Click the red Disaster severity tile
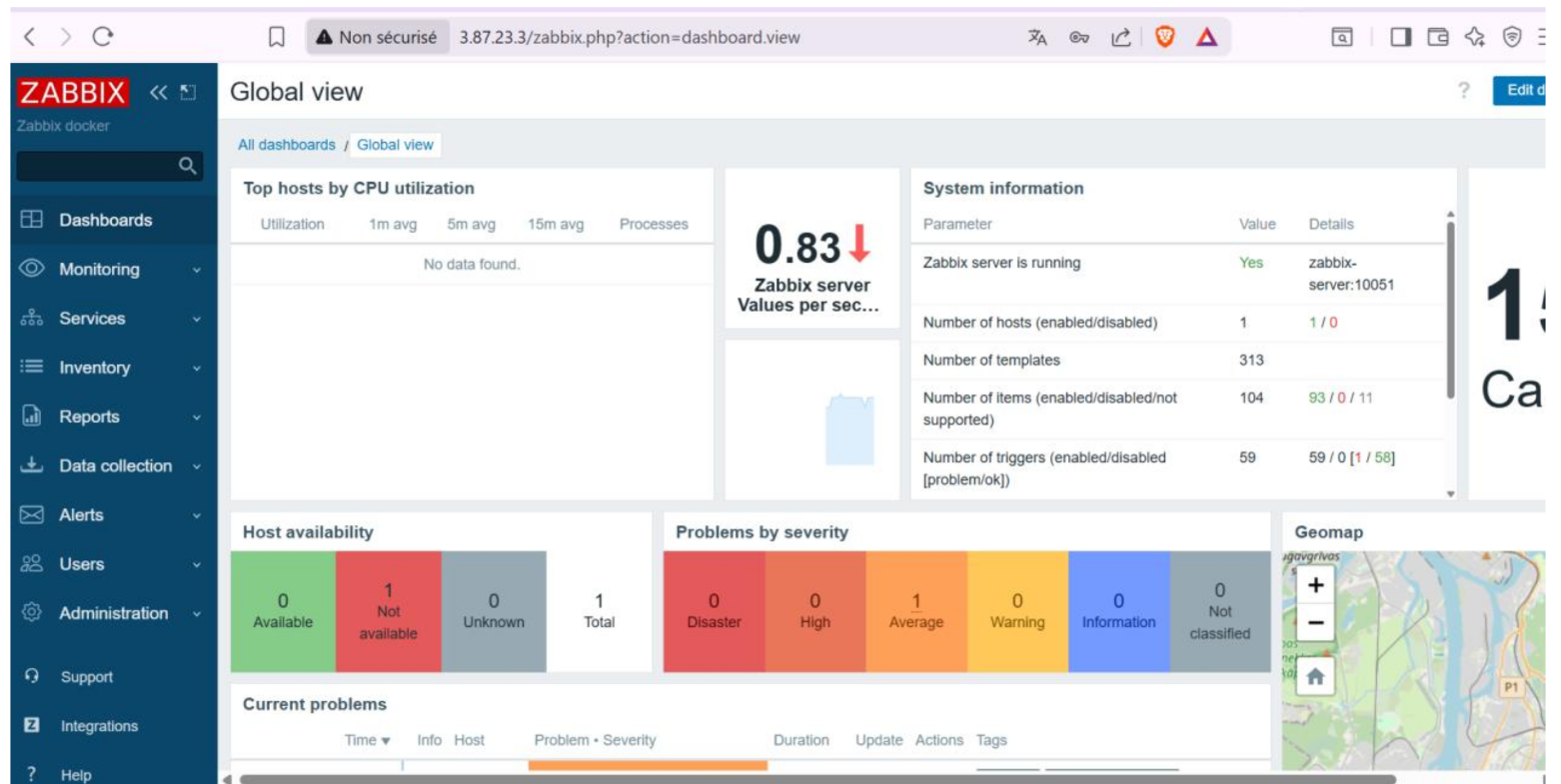This screenshot has height=784, width=1561. (715, 611)
